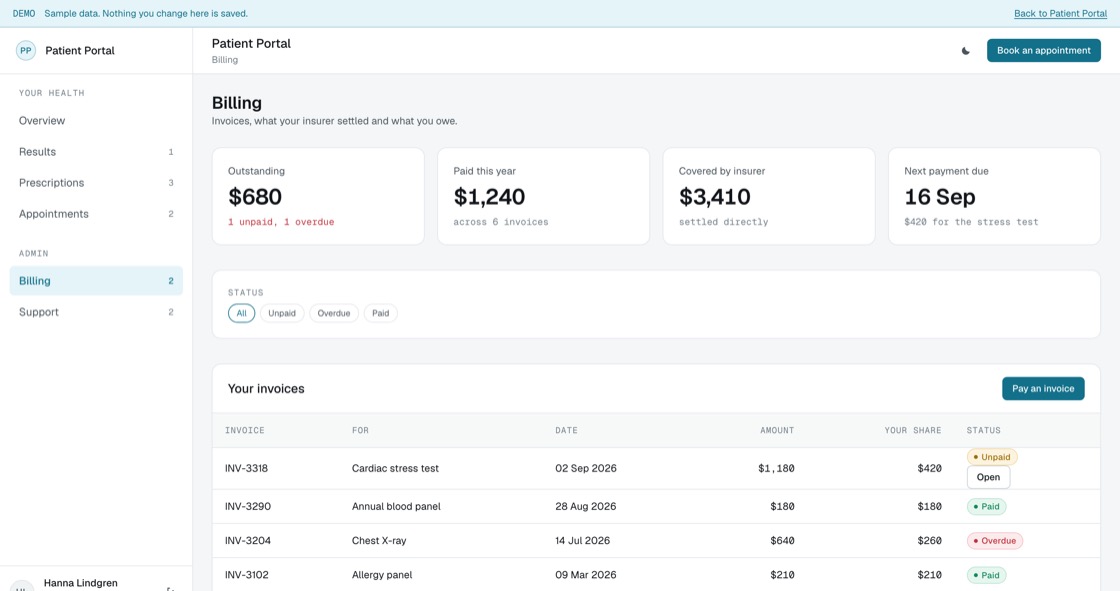Click invoice number INV-3290
The height and width of the screenshot is (591, 1120).
coord(247,507)
